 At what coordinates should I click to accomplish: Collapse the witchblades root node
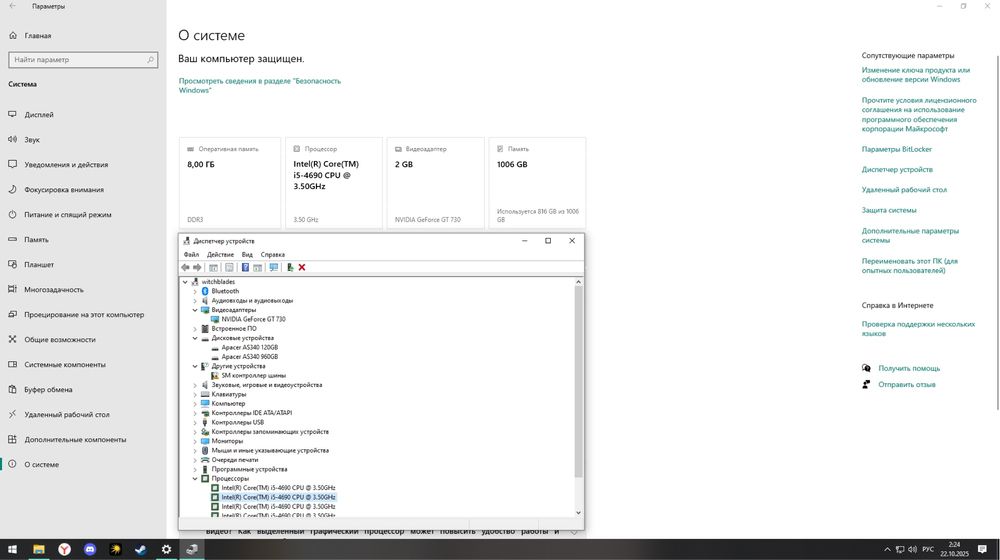click(186, 282)
